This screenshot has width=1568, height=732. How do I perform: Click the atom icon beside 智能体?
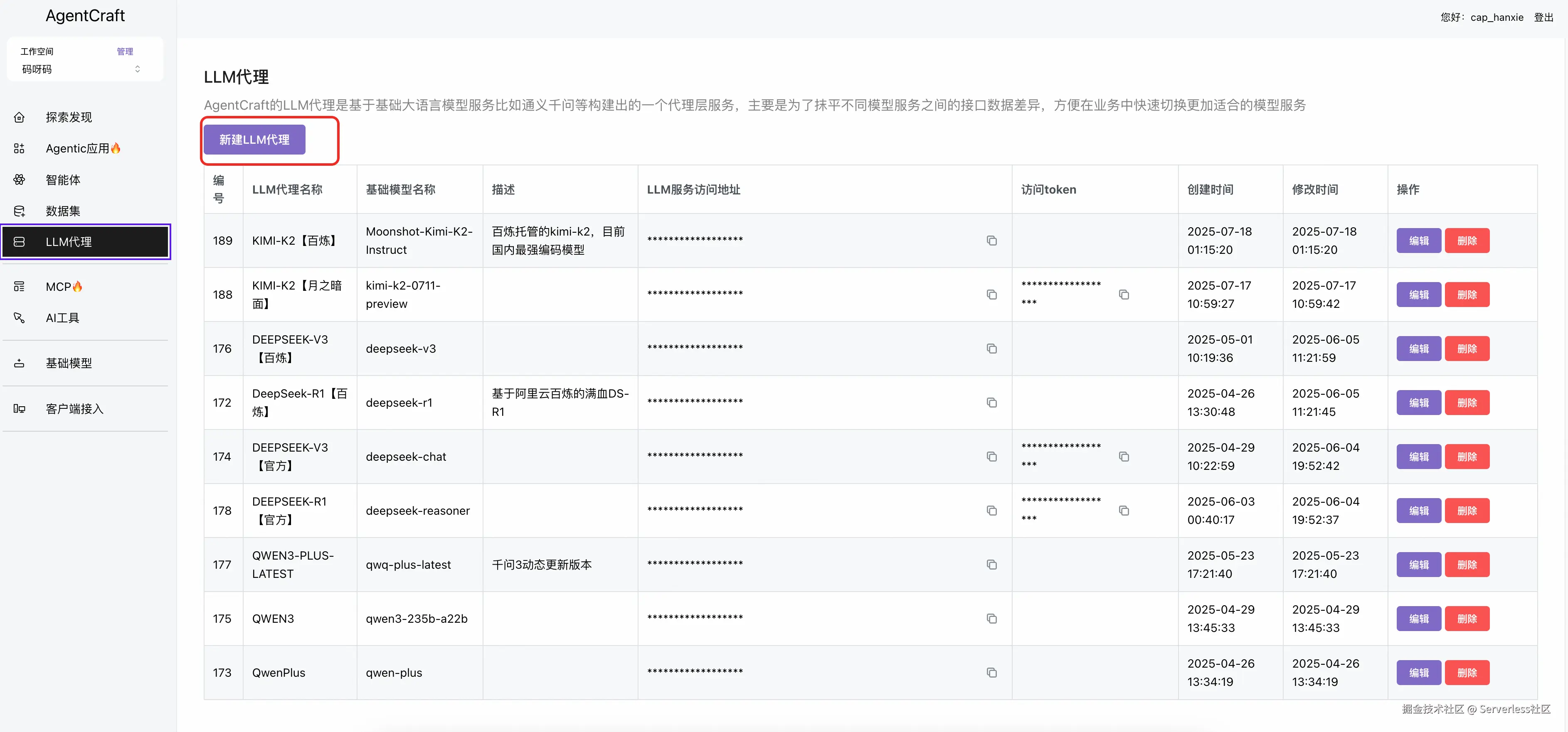click(x=20, y=179)
